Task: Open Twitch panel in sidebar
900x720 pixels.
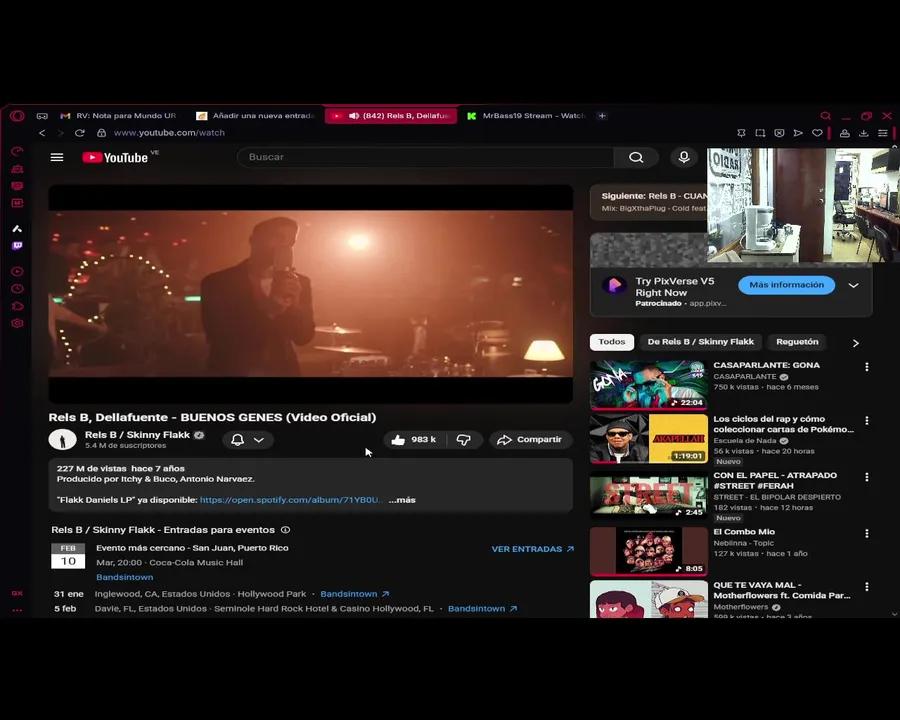Action: point(17,246)
